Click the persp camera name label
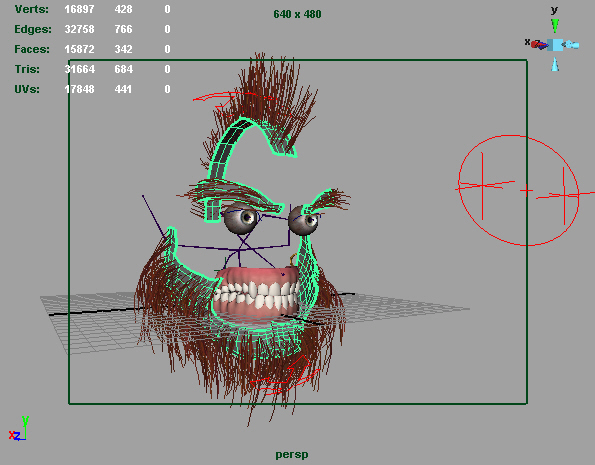 coord(292,454)
